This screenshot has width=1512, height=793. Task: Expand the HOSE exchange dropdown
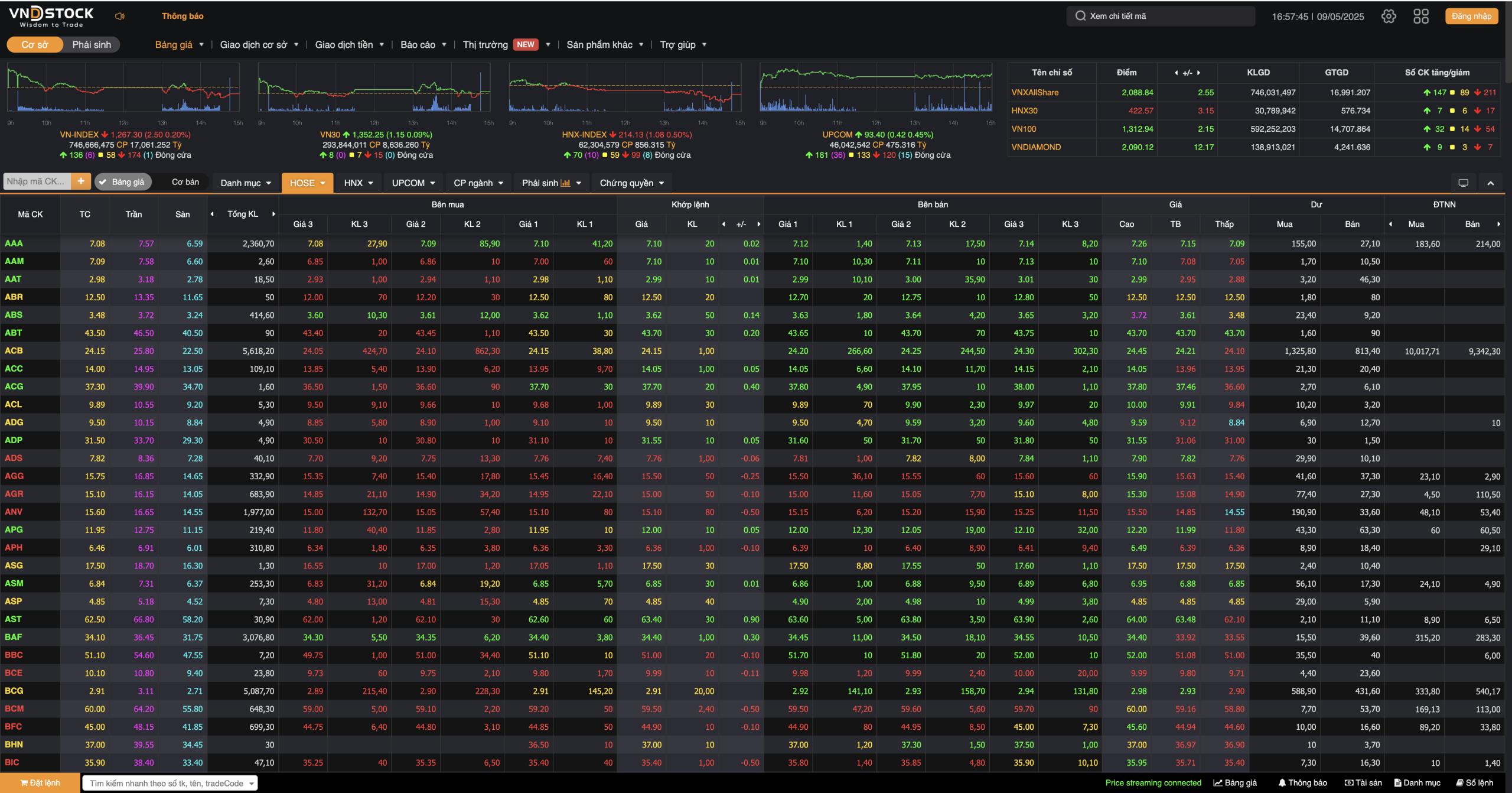[x=307, y=183]
